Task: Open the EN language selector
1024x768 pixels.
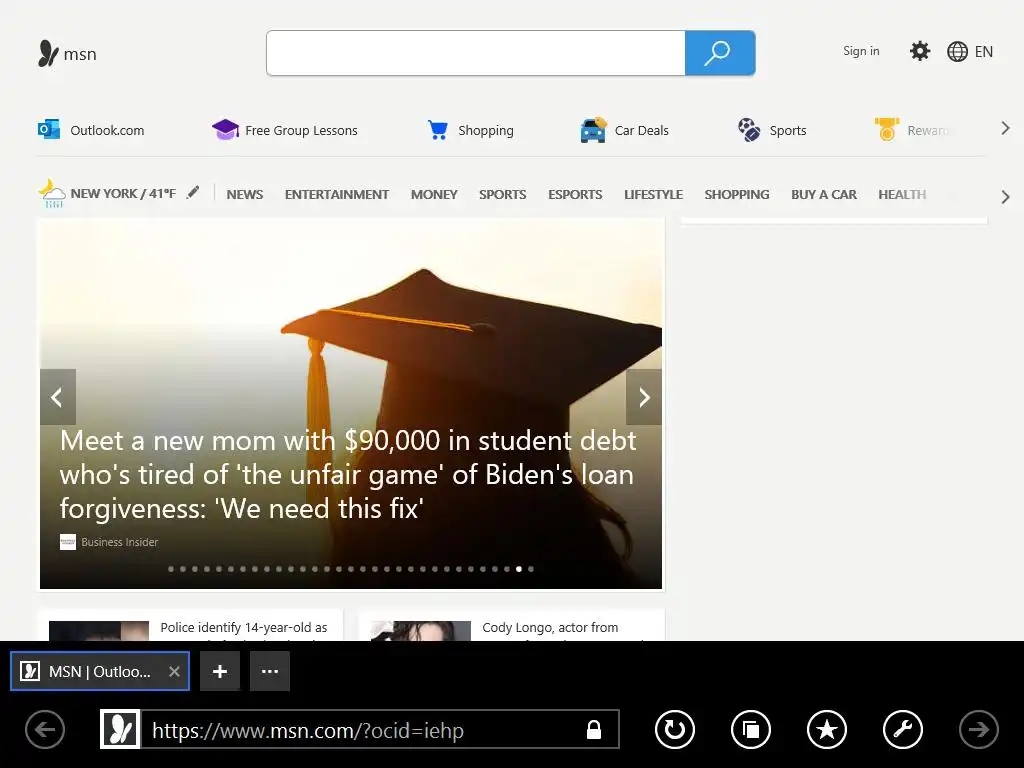Action: (x=984, y=52)
